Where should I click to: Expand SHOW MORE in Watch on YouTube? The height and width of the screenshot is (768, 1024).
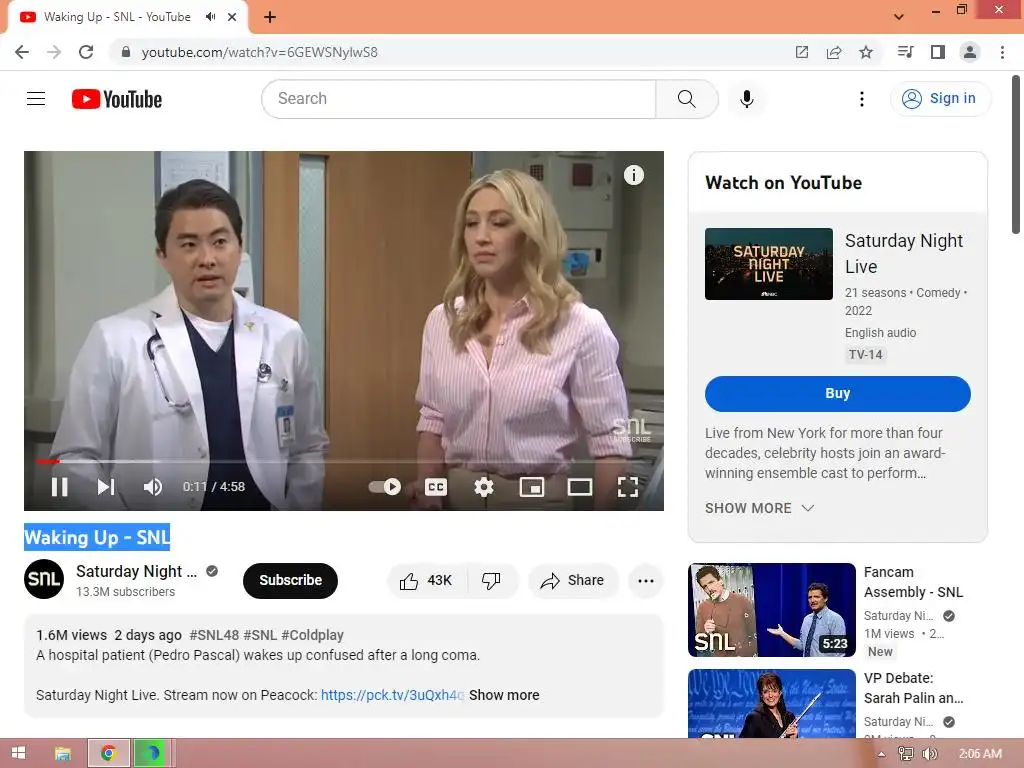(x=760, y=508)
